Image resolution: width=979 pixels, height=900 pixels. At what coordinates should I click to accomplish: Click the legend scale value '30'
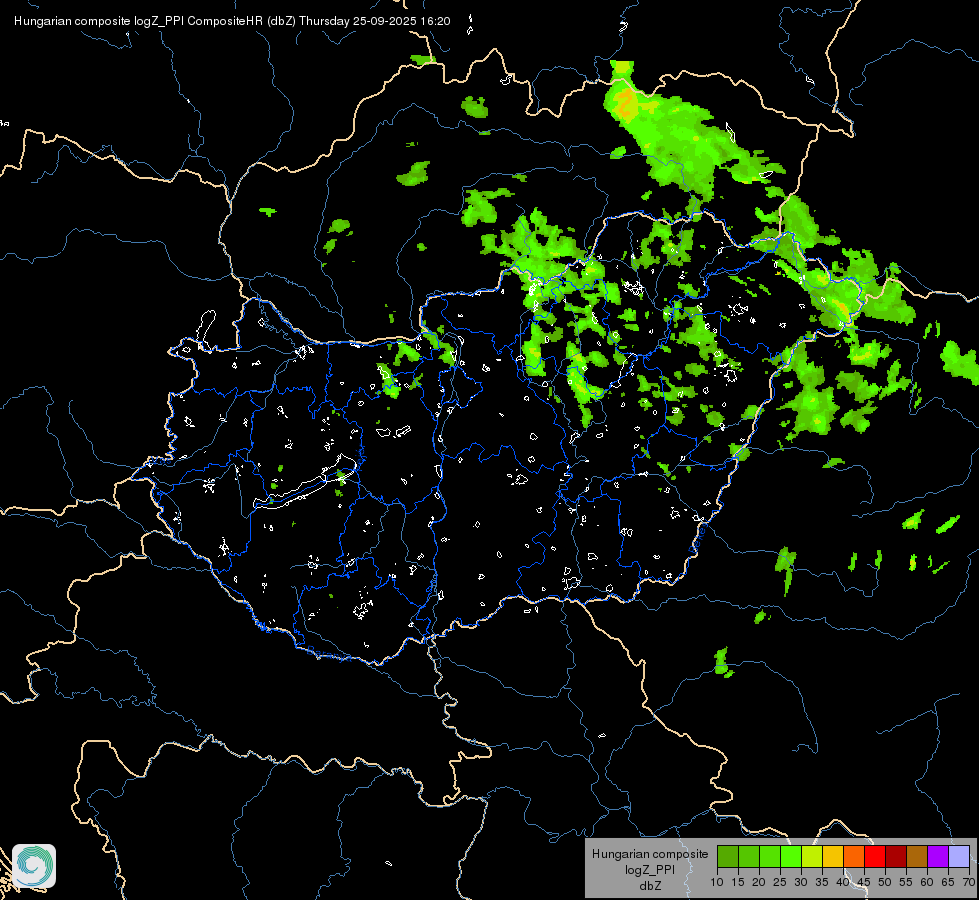[801, 883]
